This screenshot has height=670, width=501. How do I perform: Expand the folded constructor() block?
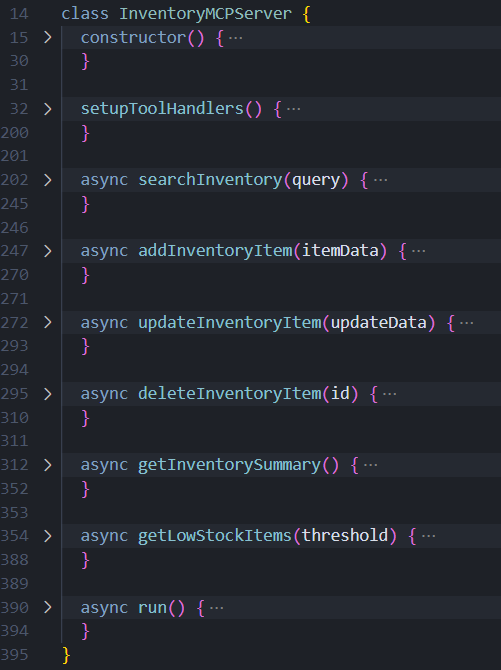point(48,38)
